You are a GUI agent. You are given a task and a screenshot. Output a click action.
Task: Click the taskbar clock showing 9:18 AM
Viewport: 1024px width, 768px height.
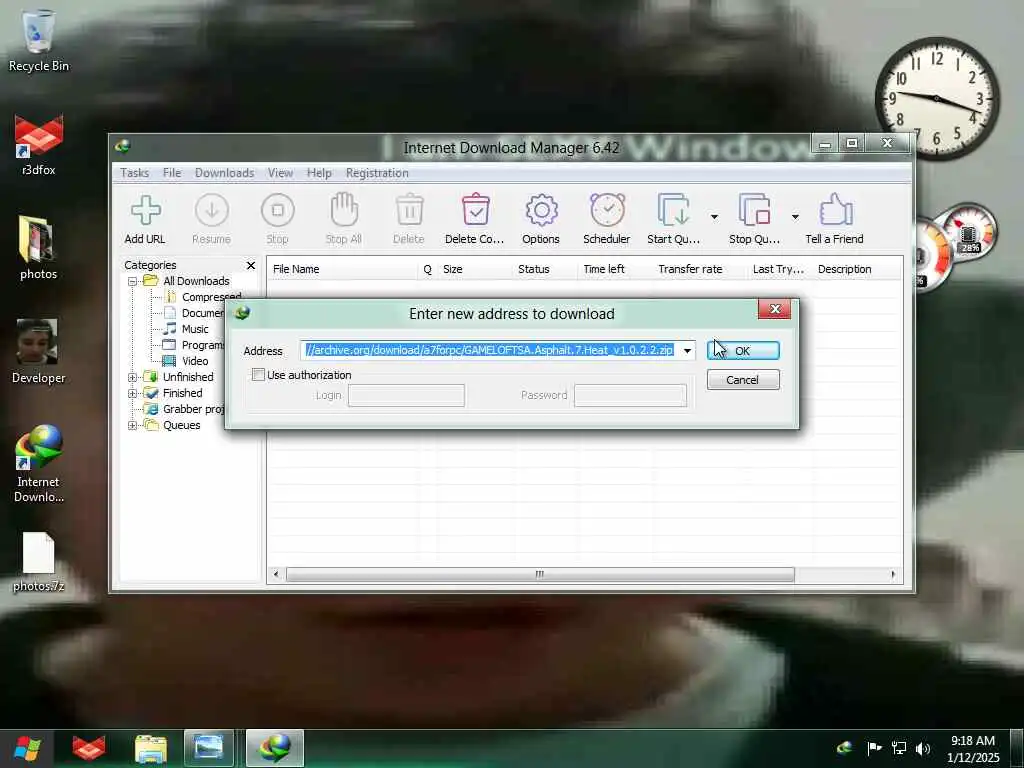point(973,749)
